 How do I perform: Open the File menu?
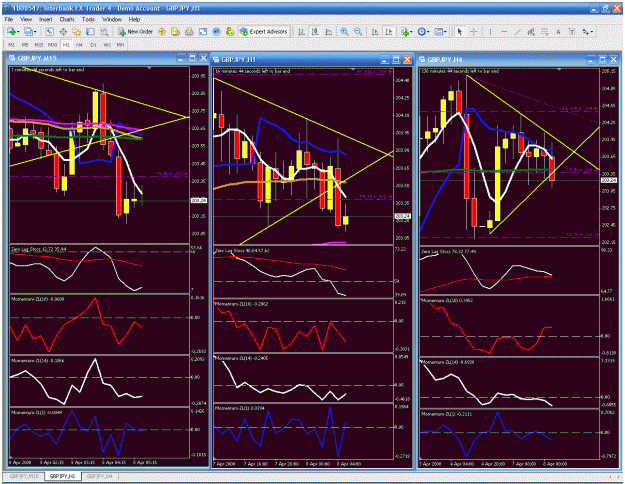pyautogui.click(x=9, y=19)
